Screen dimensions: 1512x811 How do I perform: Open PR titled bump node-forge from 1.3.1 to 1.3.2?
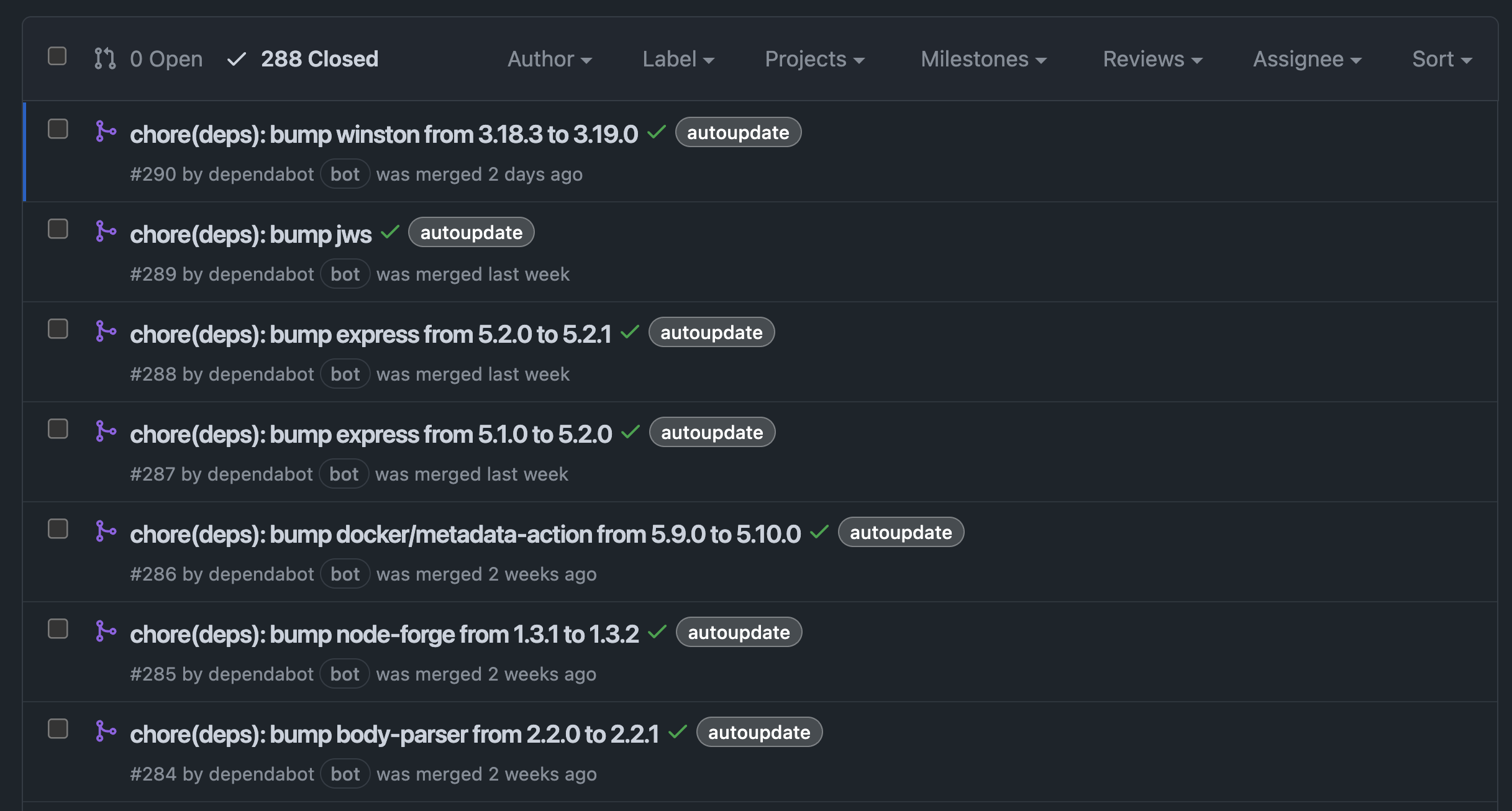(x=384, y=635)
